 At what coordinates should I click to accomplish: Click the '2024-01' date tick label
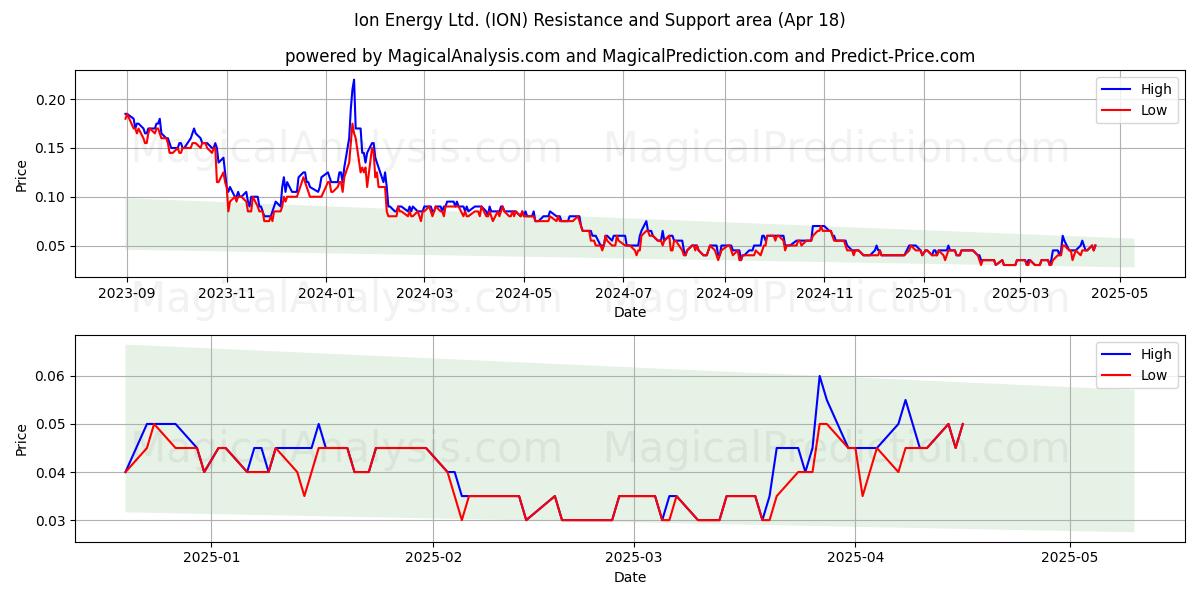coord(326,293)
